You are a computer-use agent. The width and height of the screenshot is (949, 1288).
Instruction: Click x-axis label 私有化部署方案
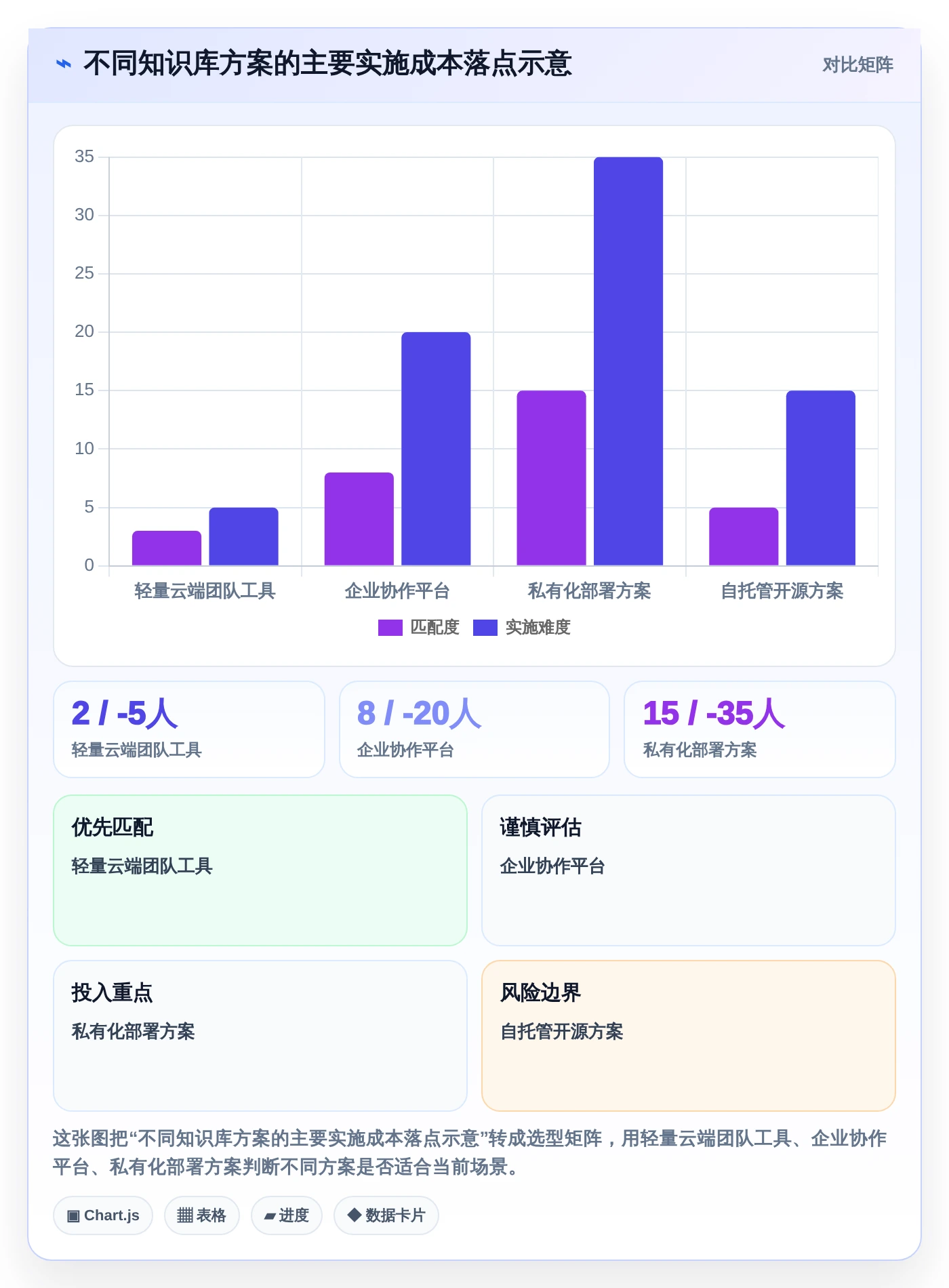[x=590, y=591]
